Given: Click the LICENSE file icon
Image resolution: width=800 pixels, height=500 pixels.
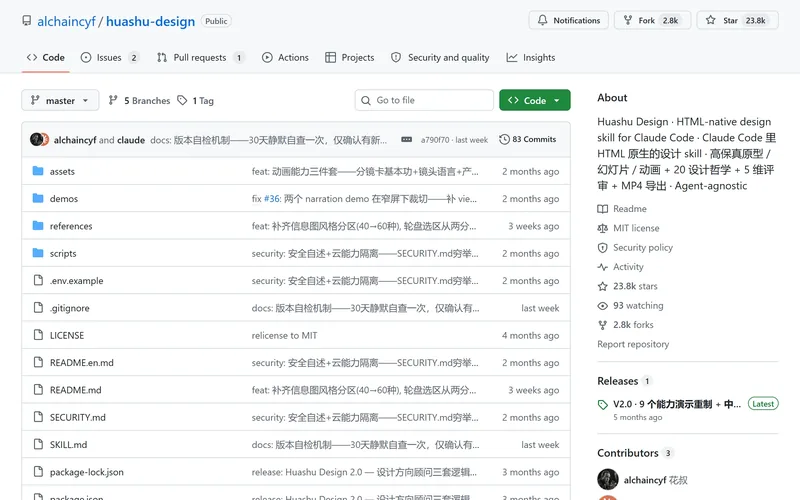Looking at the screenshot, I should [x=38, y=335].
